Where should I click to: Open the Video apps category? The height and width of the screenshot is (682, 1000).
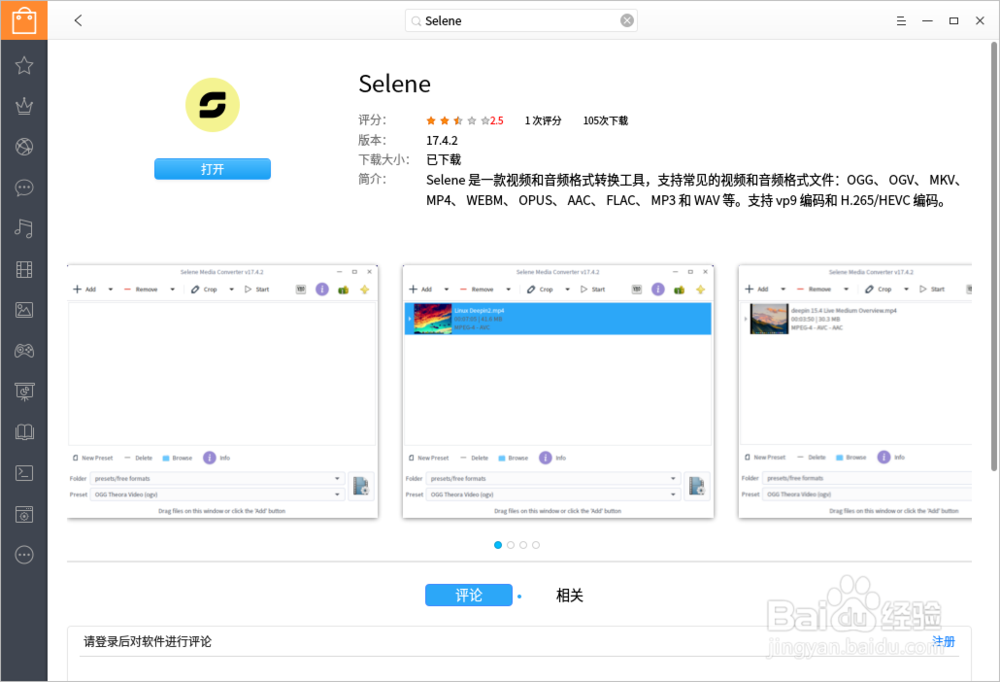tap(25, 269)
